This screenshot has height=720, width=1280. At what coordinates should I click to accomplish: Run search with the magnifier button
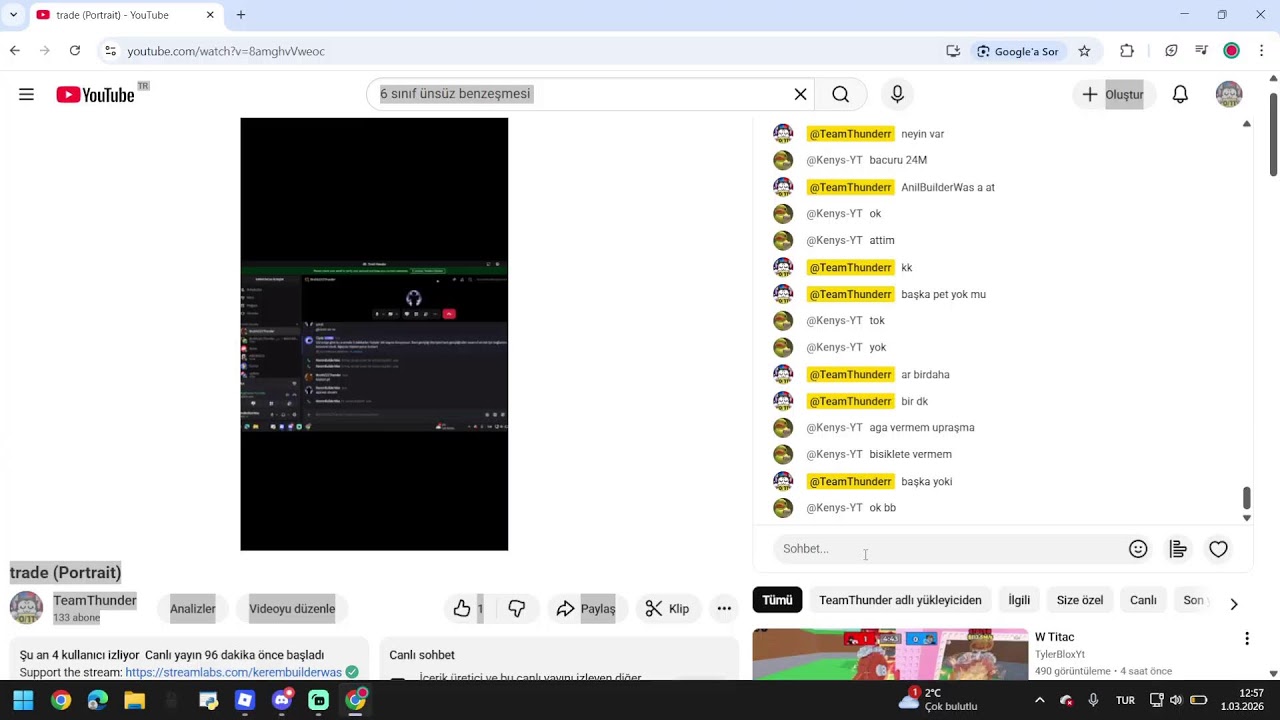point(841,94)
